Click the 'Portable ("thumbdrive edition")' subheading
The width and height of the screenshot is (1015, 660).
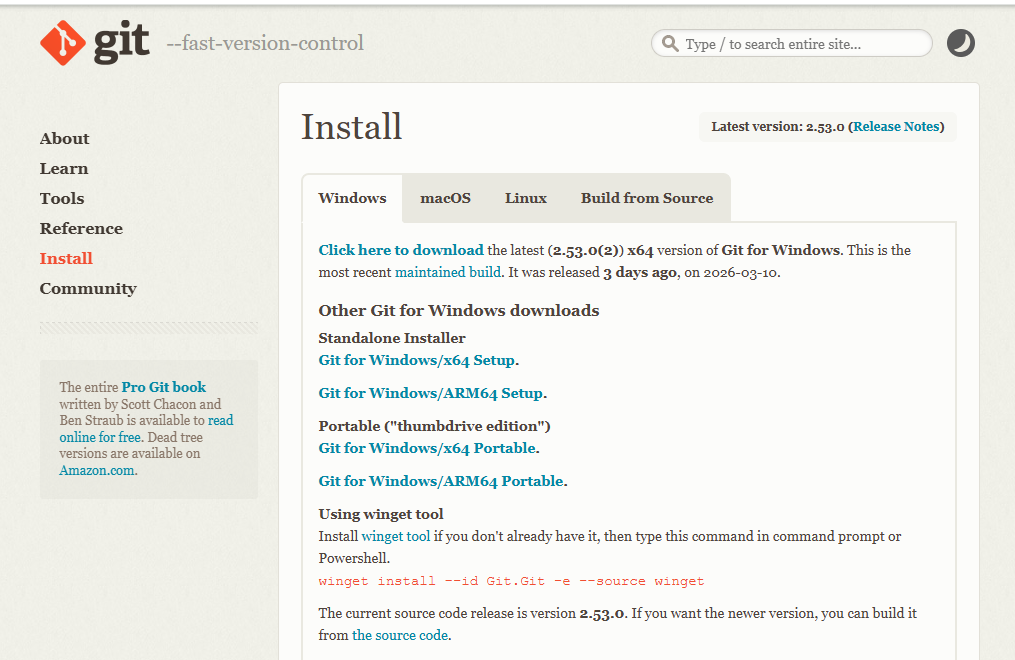(x=434, y=426)
